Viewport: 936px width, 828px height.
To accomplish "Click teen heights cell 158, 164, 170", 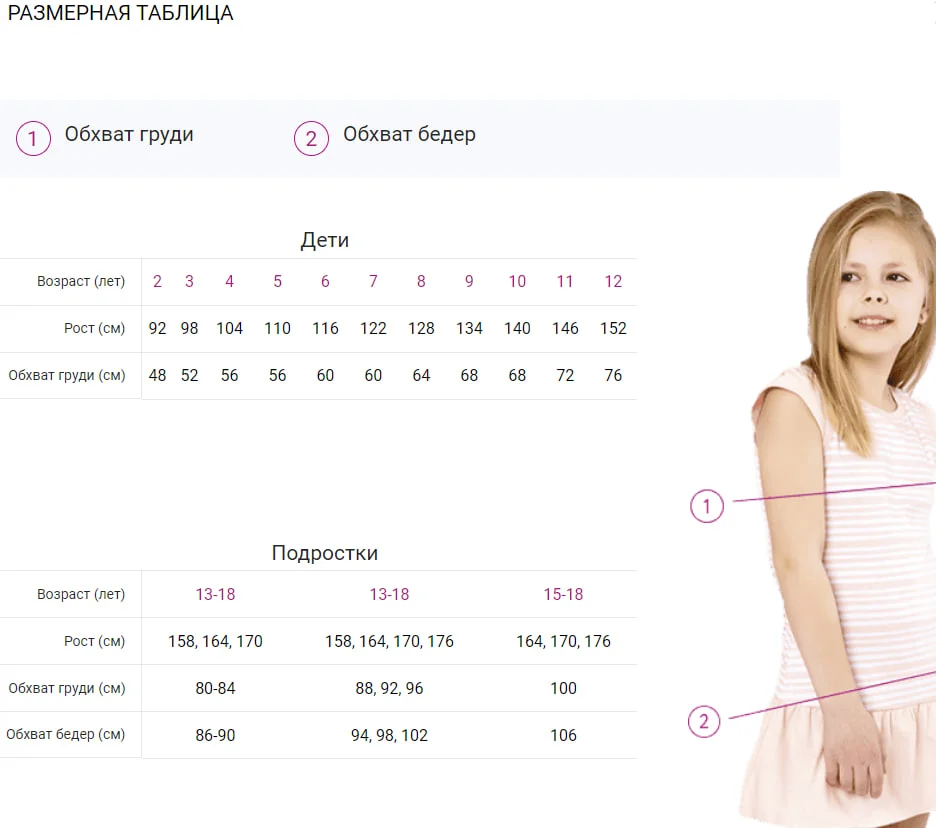I will pos(215,641).
